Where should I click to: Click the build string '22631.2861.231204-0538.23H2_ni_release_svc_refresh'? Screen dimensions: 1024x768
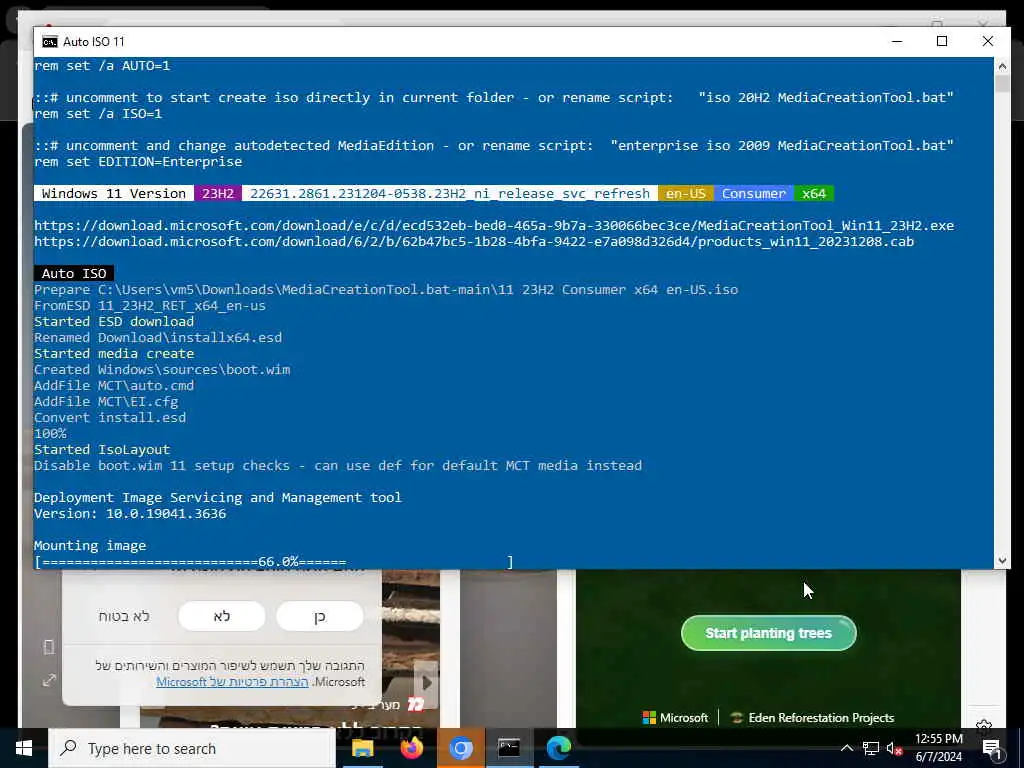450,194
